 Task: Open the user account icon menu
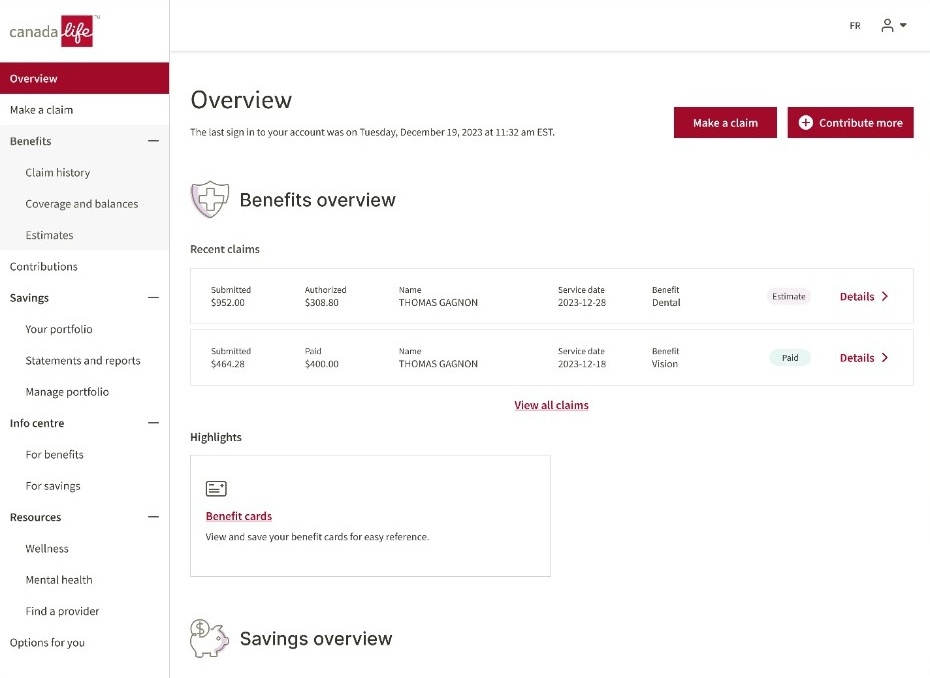pyautogui.click(x=887, y=26)
